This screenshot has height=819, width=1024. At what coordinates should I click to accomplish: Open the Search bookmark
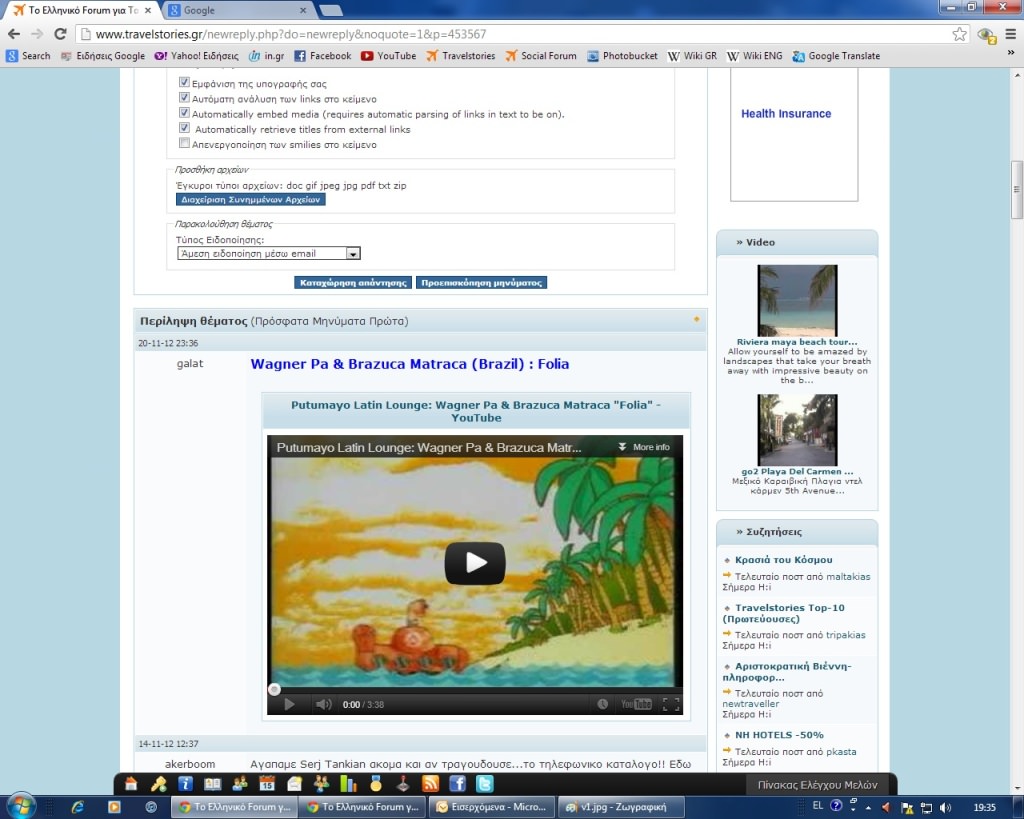28,56
